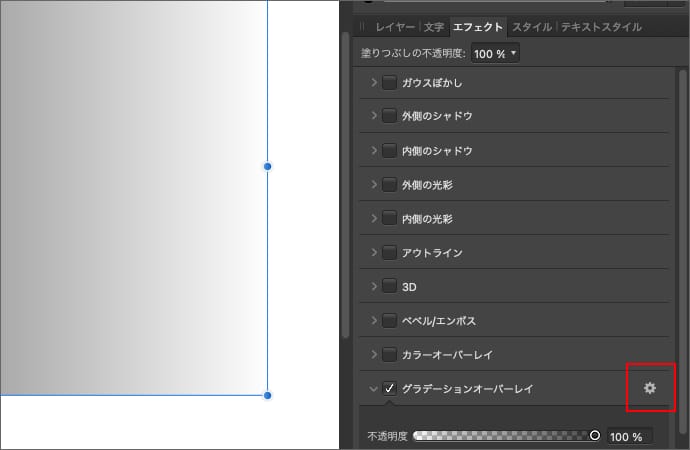This screenshot has width=690, height=450.
Task: Open the スタイル tab
Action: (x=532, y=27)
